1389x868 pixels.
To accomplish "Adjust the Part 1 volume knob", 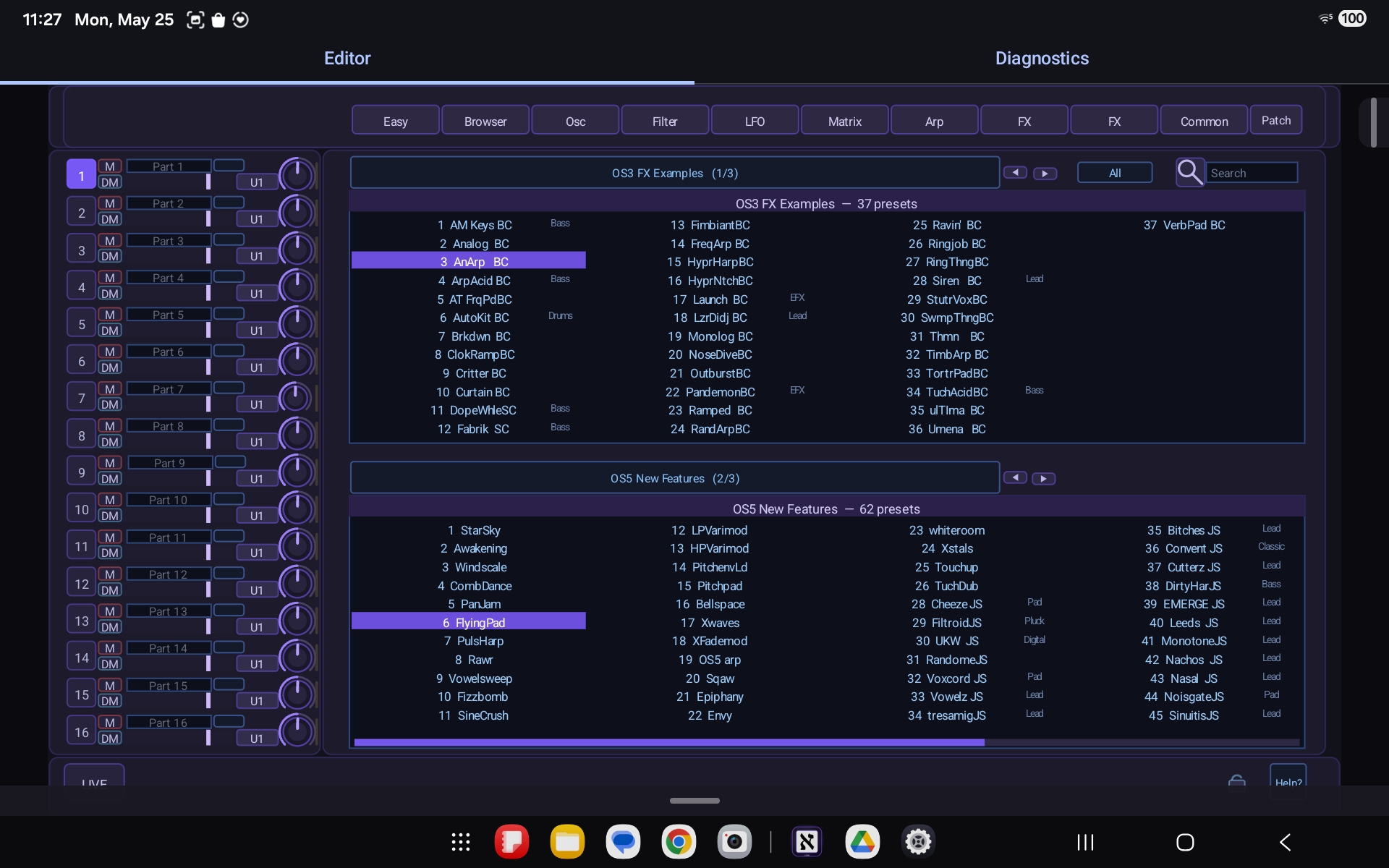I will click(x=297, y=174).
